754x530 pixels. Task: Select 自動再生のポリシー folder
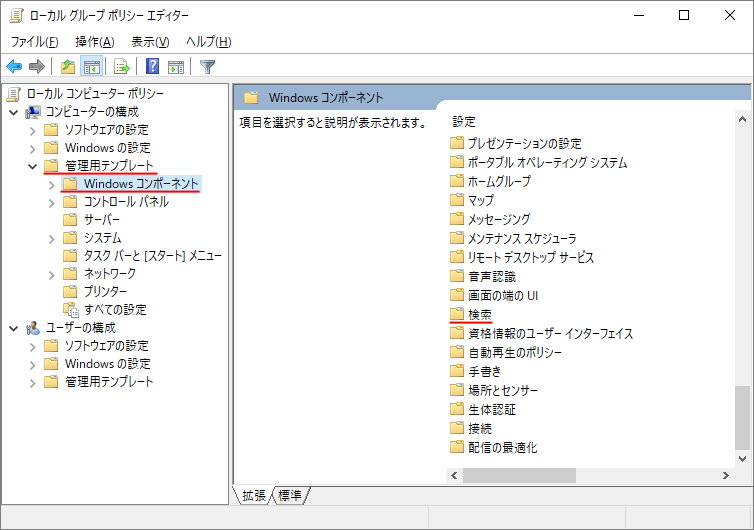[x=515, y=352]
